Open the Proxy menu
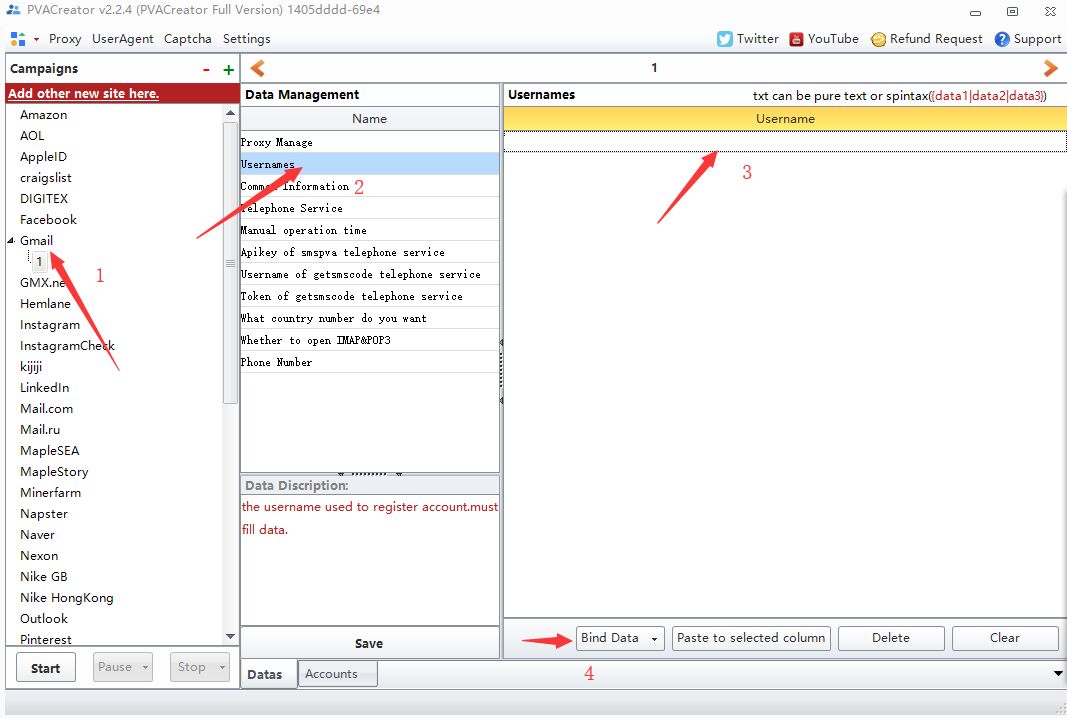Screen dimensions: 1067x718 (x=65, y=39)
